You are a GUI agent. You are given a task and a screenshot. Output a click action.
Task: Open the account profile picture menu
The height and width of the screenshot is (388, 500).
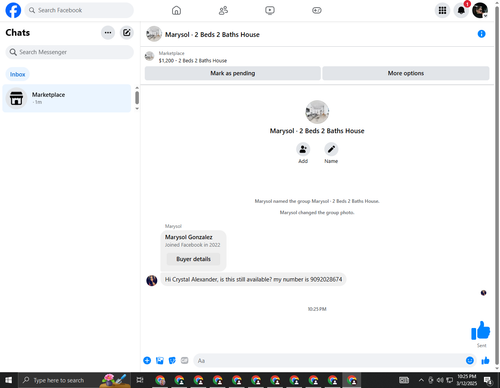point(480,10)
